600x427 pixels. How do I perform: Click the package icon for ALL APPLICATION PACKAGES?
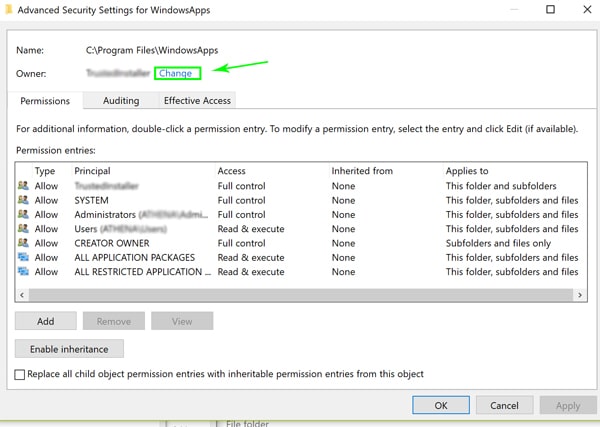(x=23, y=257)
